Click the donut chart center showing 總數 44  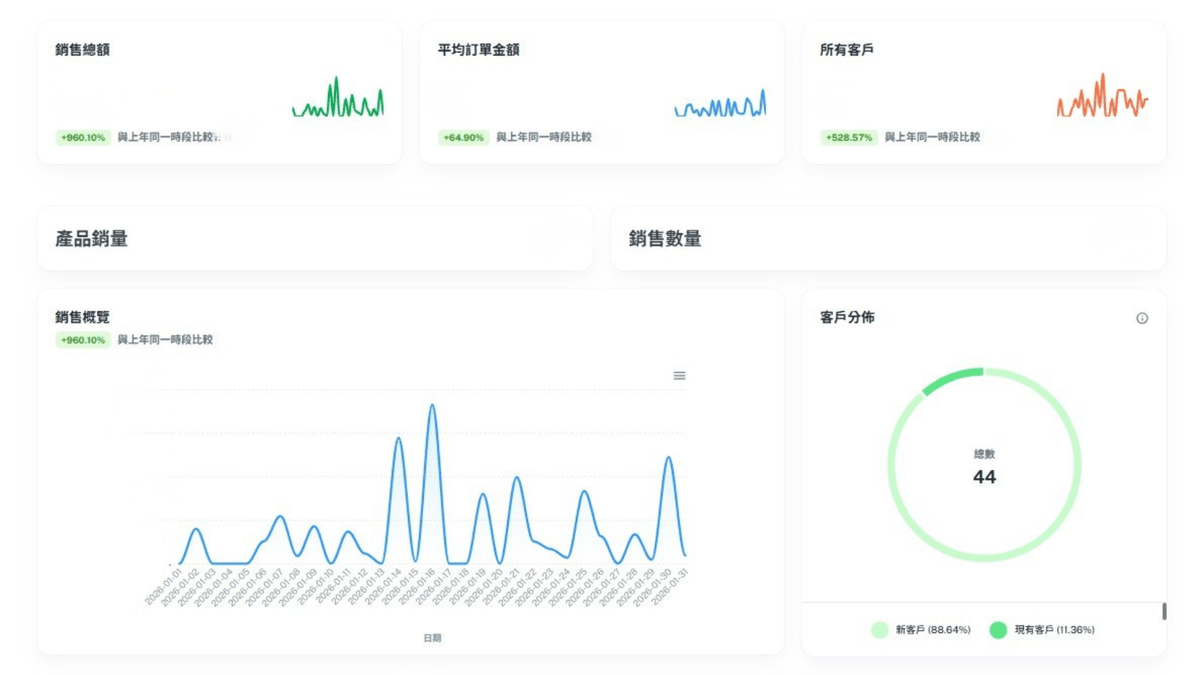[984, 466]
